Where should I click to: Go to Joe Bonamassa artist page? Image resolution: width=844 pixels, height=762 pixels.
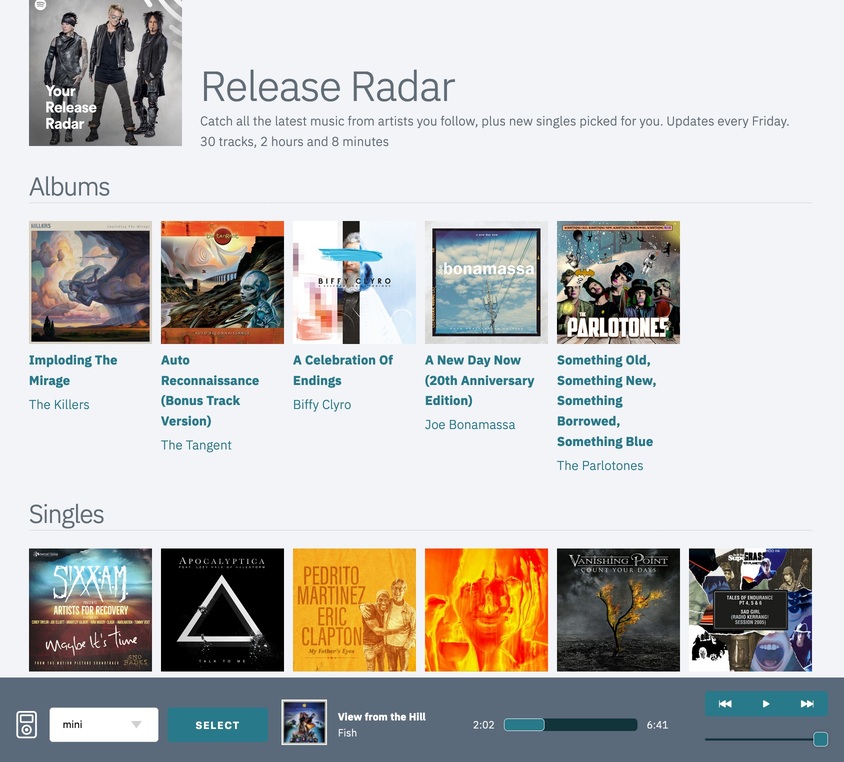coord(470,425)
